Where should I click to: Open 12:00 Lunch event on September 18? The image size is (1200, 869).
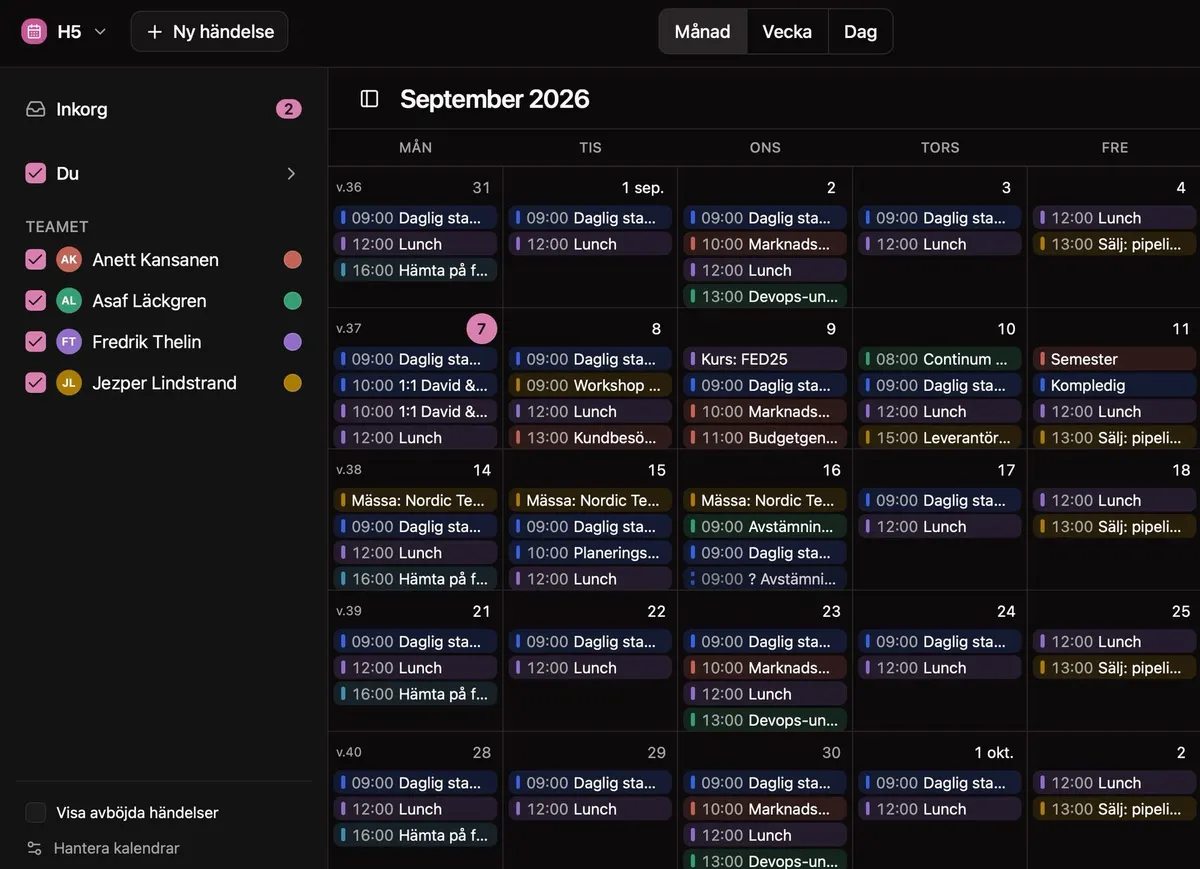point(1114,500)
